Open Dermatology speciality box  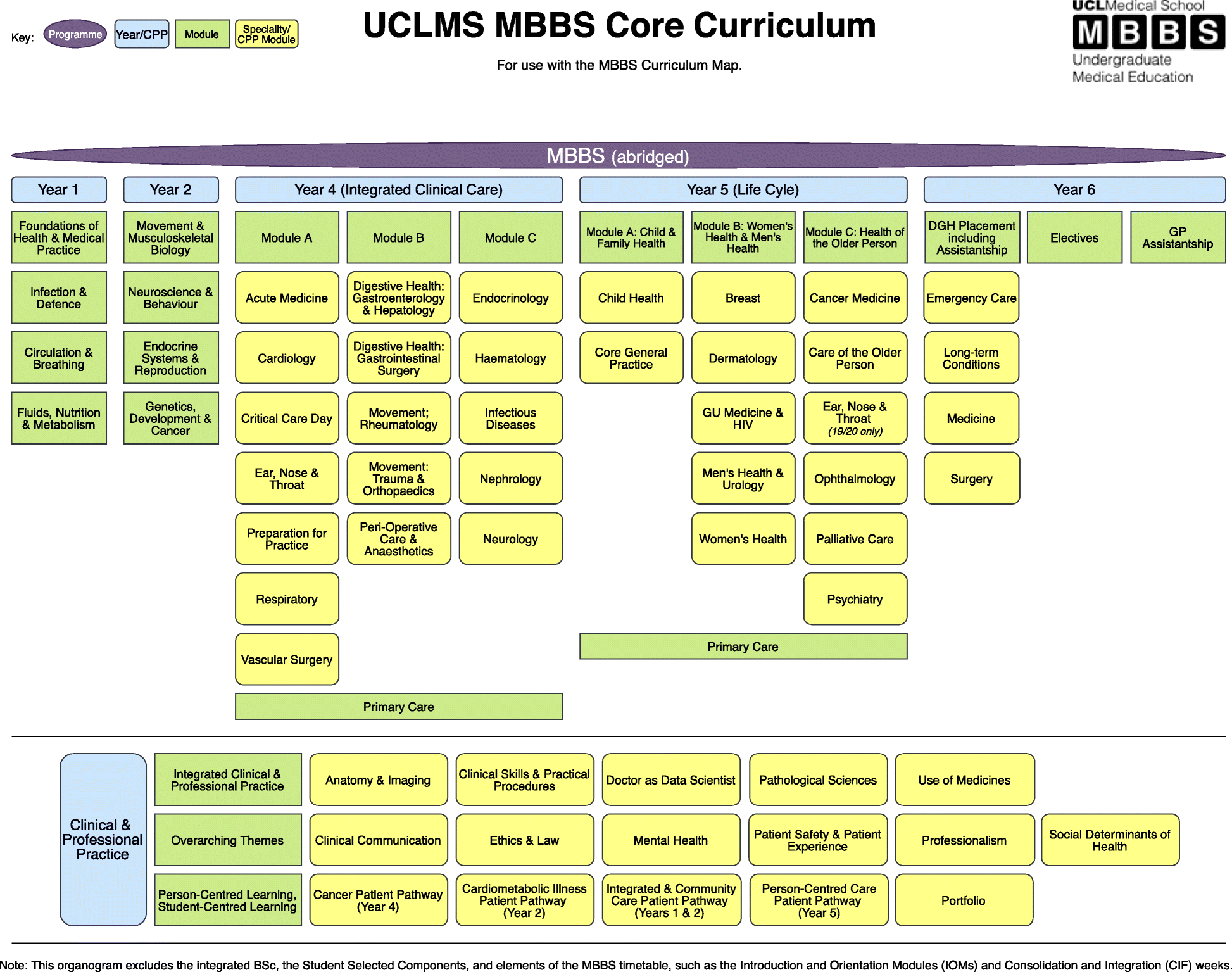[743, 358]
